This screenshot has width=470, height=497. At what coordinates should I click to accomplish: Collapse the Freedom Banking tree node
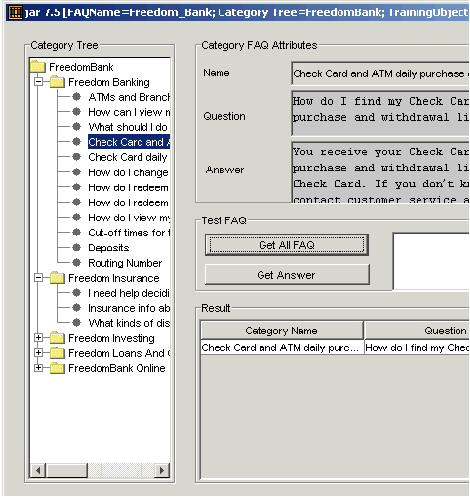(x=39, y=82)
